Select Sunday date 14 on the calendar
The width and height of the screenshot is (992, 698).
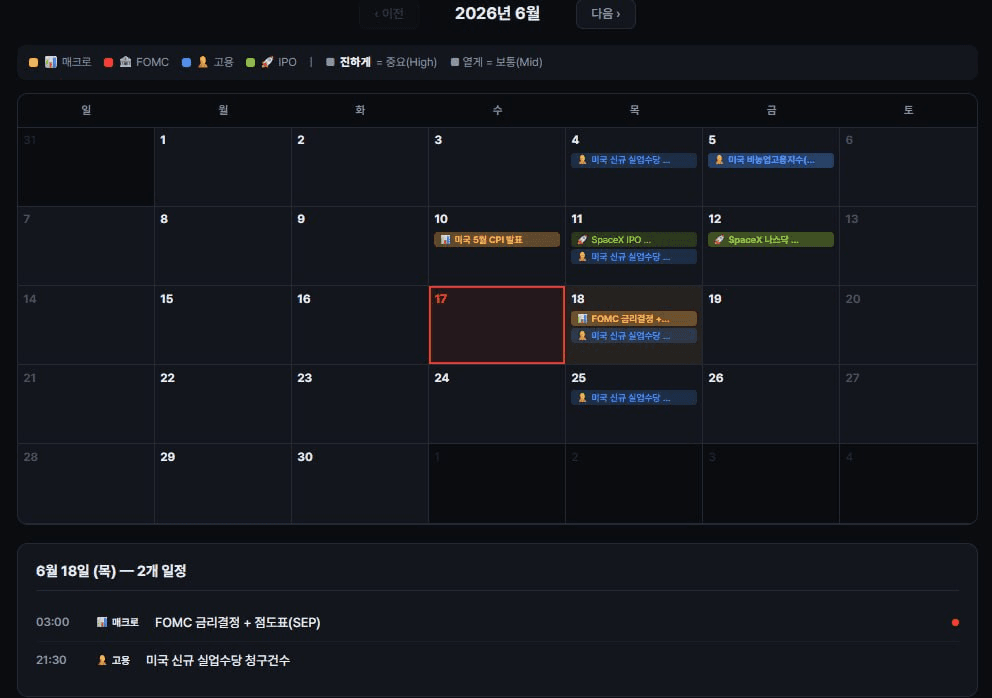point(86,325)
